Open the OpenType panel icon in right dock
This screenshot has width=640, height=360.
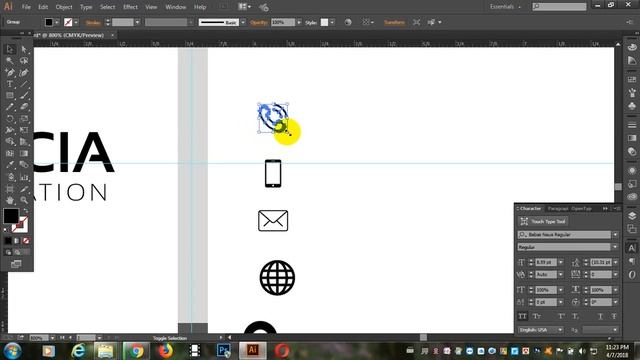tap(632, 275)
